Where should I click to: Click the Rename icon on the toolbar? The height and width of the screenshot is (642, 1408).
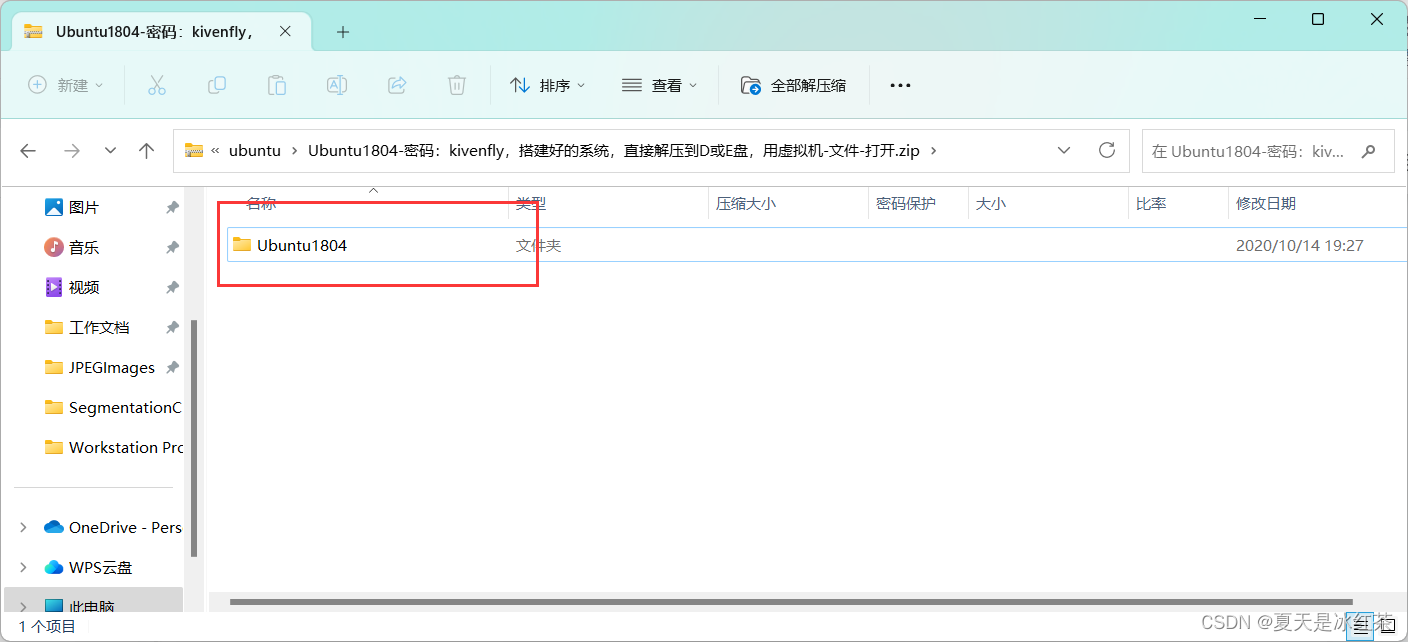click(x=337, y=85)
